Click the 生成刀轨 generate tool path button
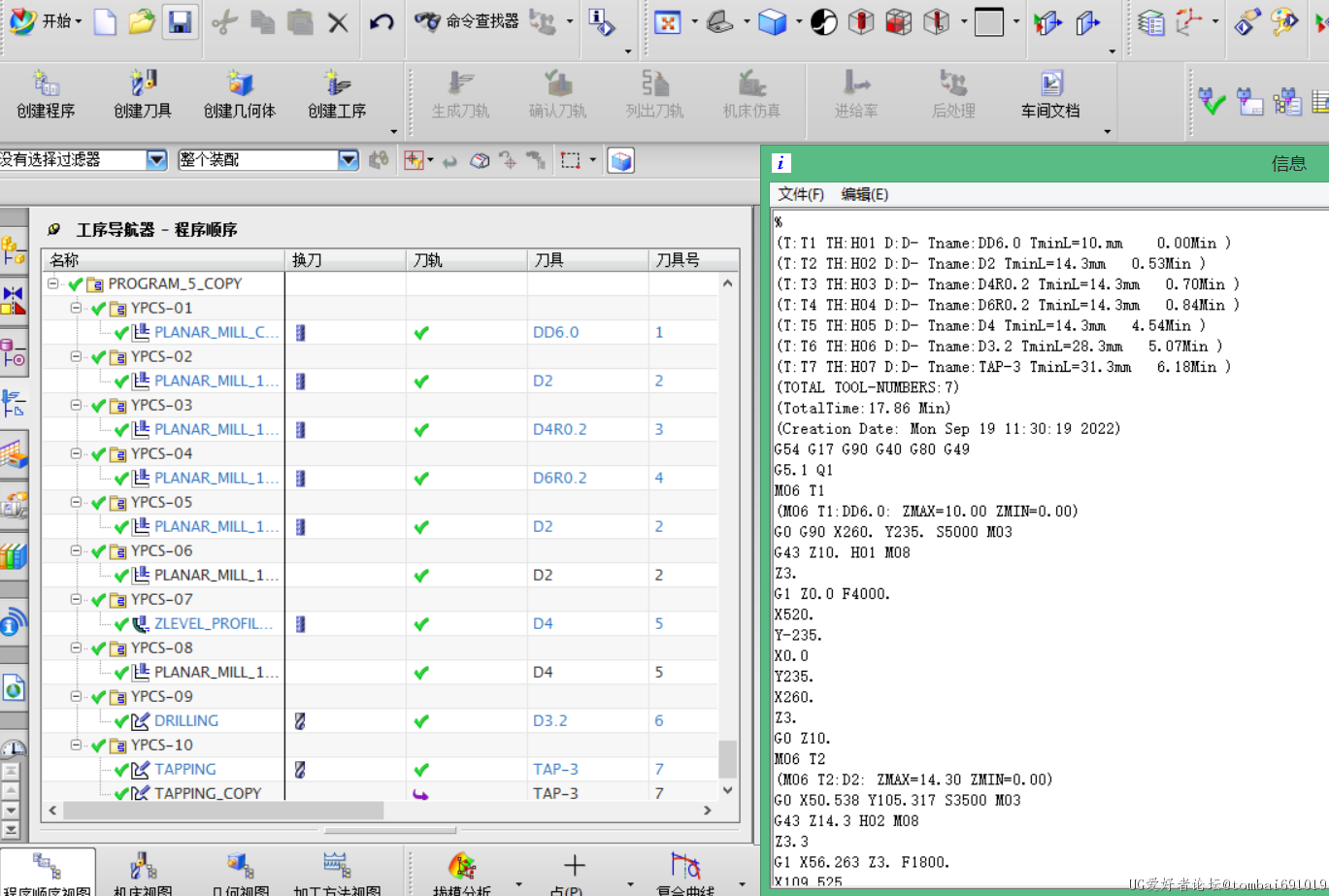 pyautogui.click(x=460, y=94)
